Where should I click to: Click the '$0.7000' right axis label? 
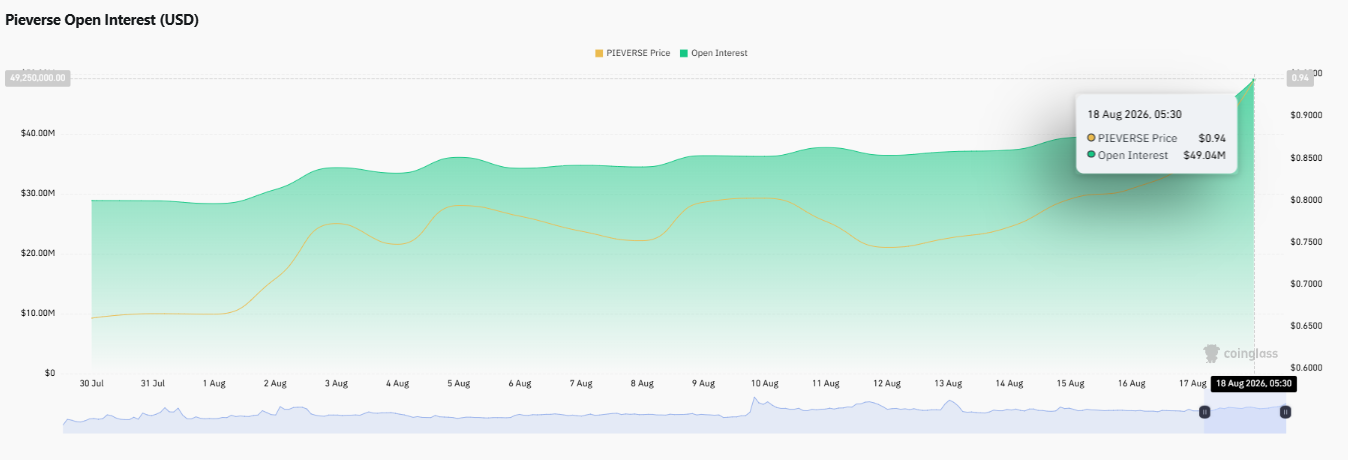(x=1307, y=284)
